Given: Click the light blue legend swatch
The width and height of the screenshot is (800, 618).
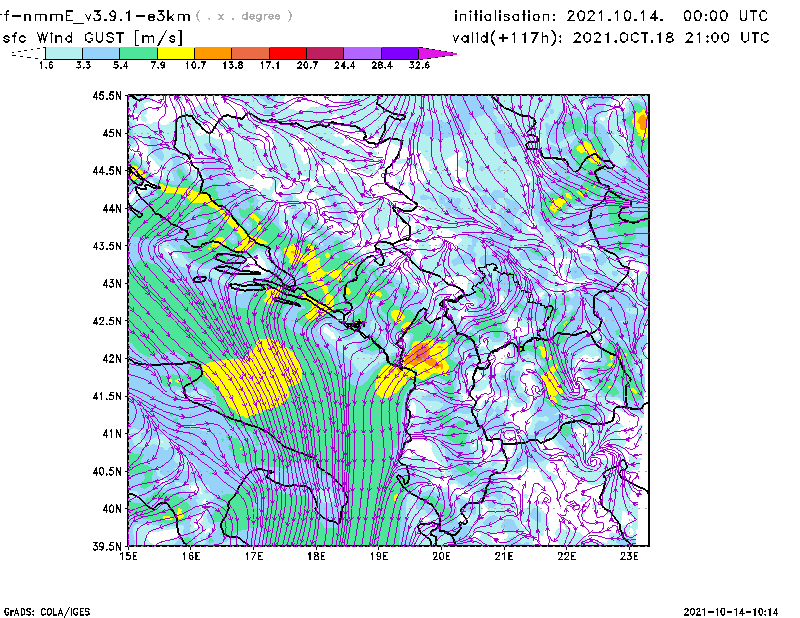Looking at the screenshot, I should point(101,53).
